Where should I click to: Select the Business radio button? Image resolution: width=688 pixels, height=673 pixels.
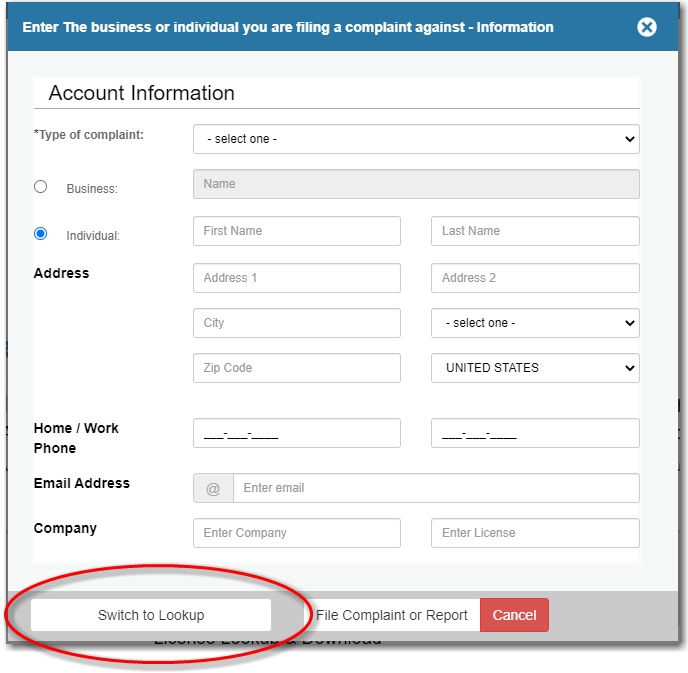[x=41, y=186]
